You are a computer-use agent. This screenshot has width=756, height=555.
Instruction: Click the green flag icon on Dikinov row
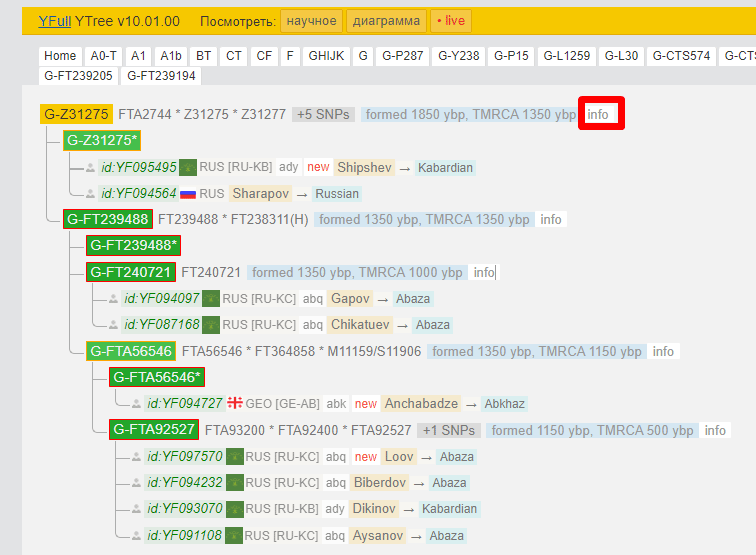[235, 509]
